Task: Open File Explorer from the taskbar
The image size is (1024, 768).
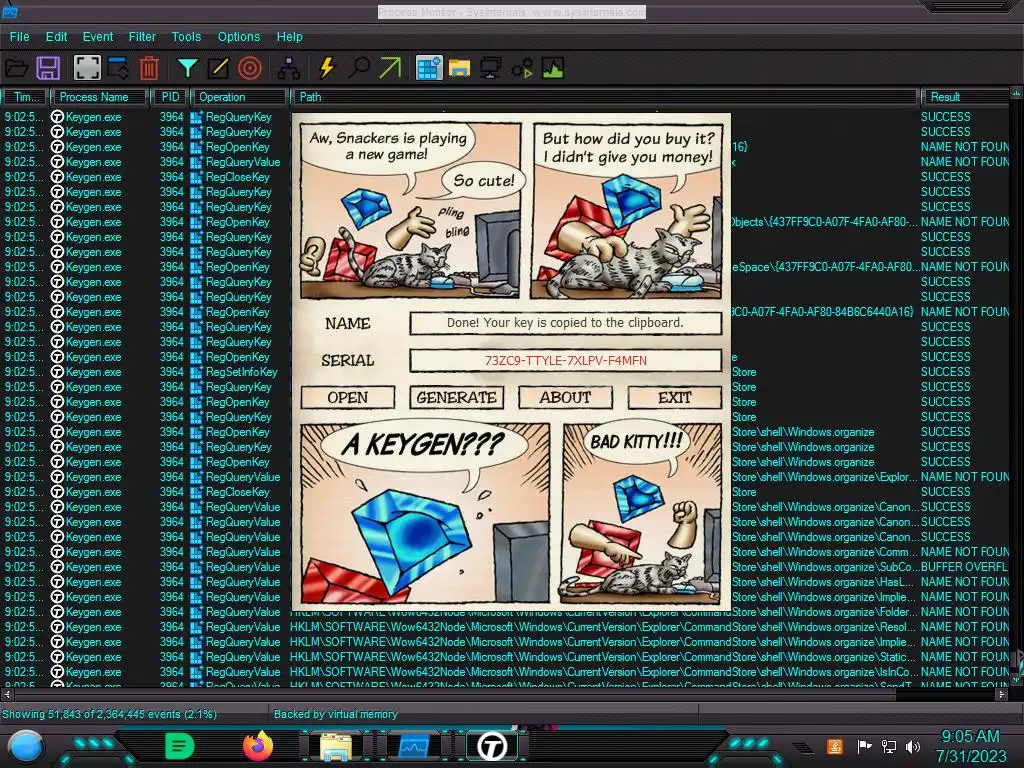Action: (x=336, y=746)
